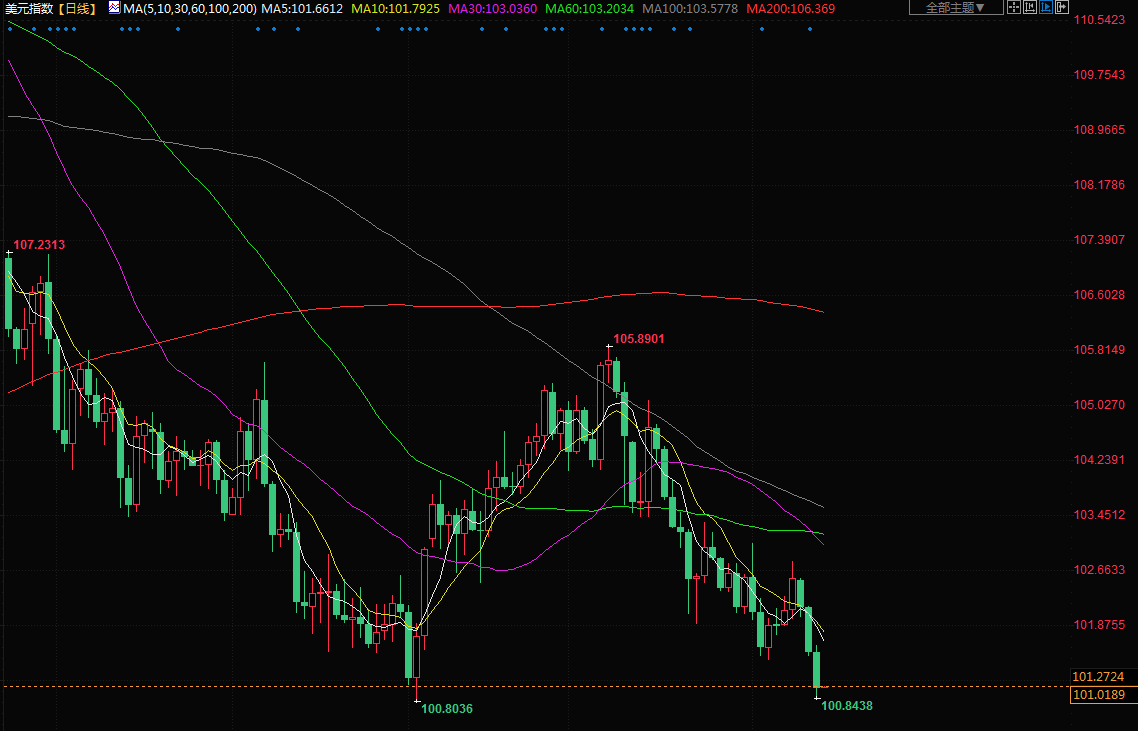Screen dimensions: 1138x731
Task: Click the MA5:101.6612 legend value
Action: [x=303, y=8]
